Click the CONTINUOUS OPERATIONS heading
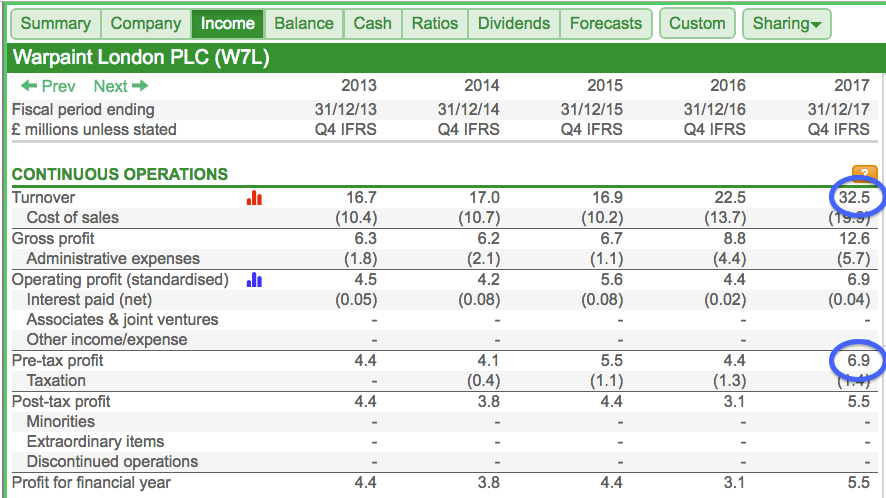 tap(120, 174)
